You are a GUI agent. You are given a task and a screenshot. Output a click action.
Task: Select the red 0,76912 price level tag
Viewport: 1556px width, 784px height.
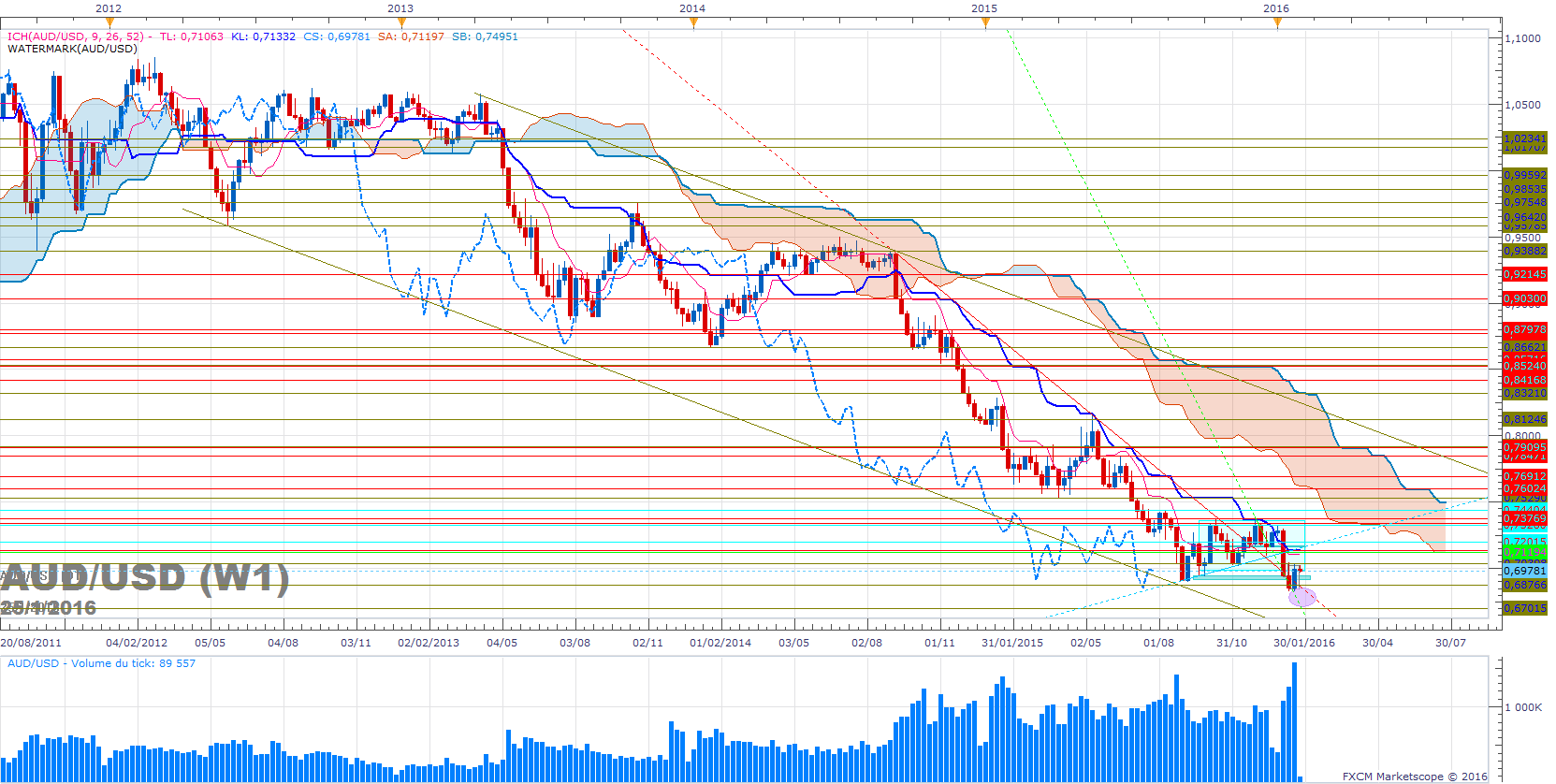coord(1525,476)
